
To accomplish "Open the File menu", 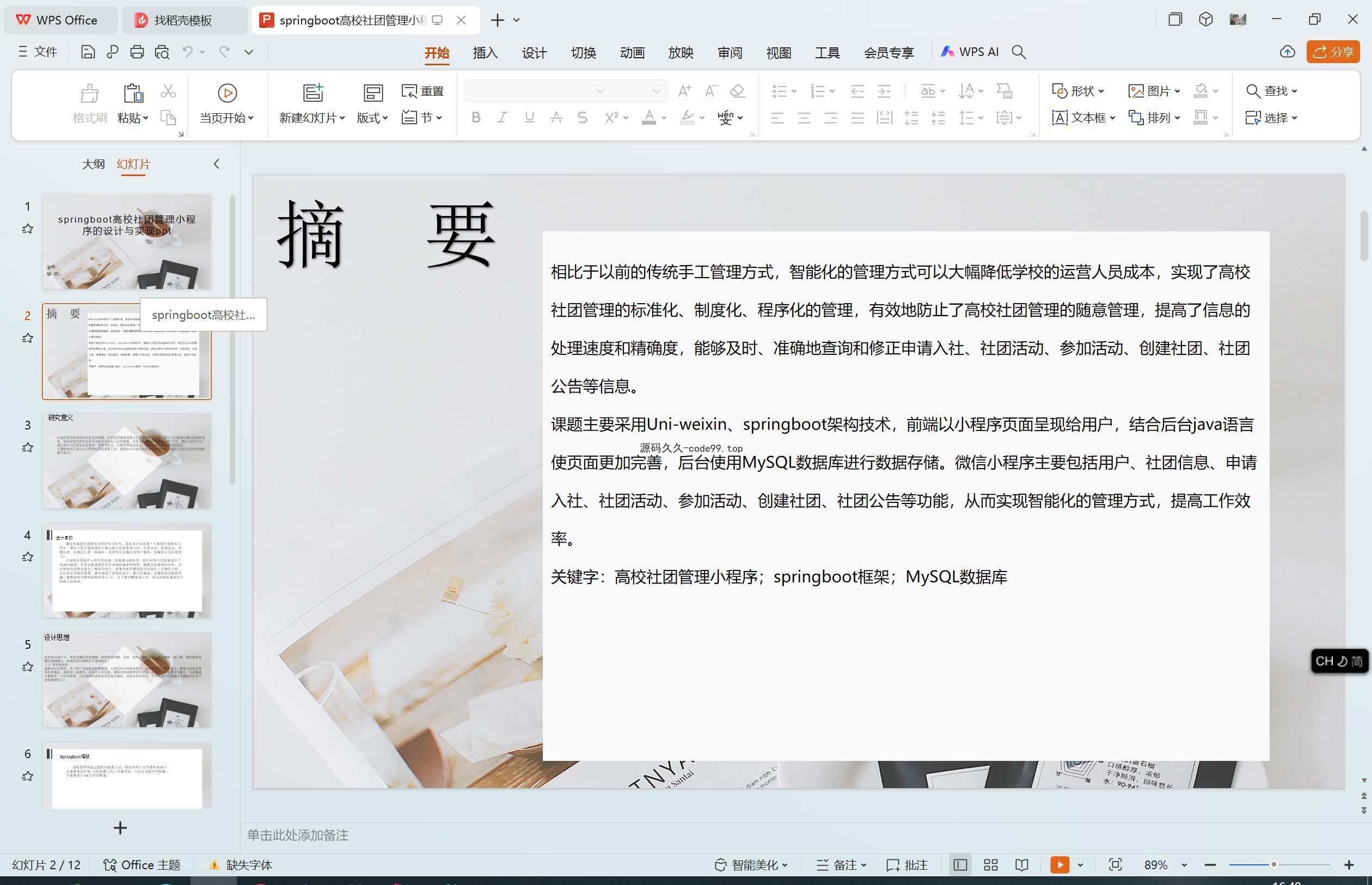I will click(x=38, y=52).
